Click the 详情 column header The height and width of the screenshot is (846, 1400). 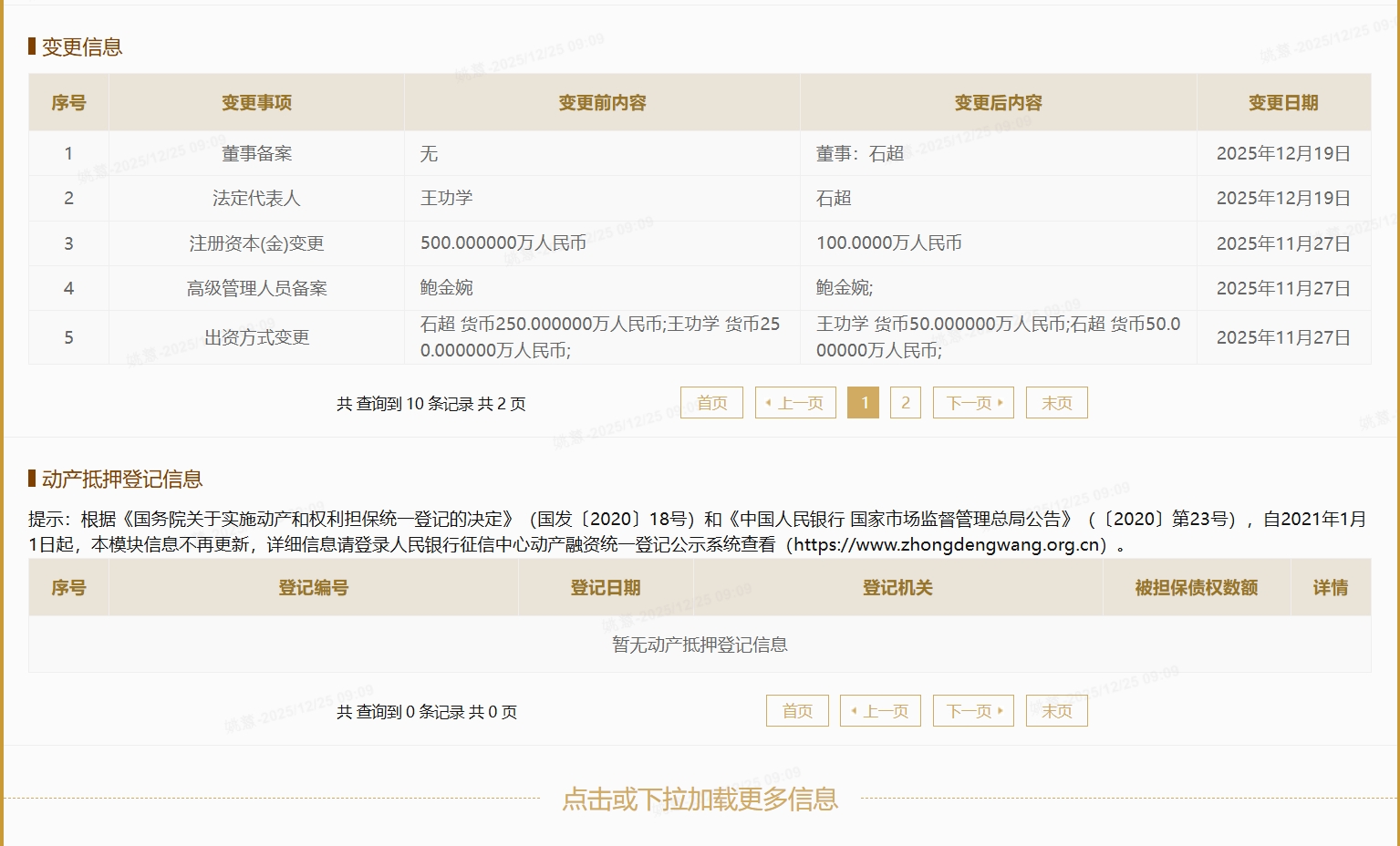point(1331,587)
